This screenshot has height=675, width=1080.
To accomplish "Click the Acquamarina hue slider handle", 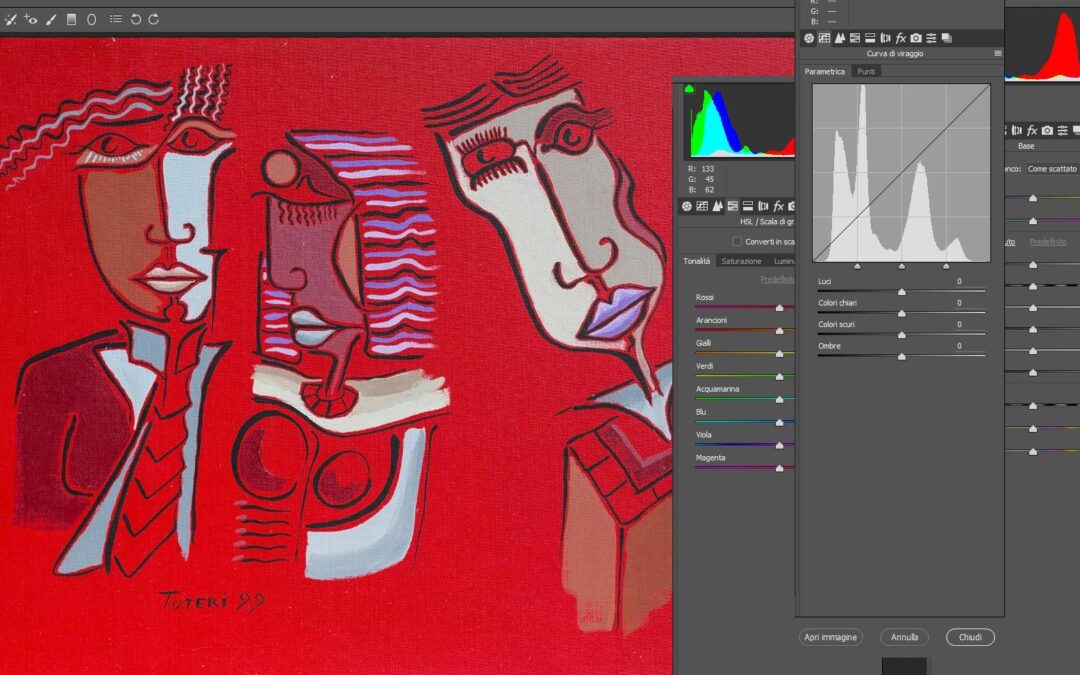I will pyautogui.click(x=780, y=399).
